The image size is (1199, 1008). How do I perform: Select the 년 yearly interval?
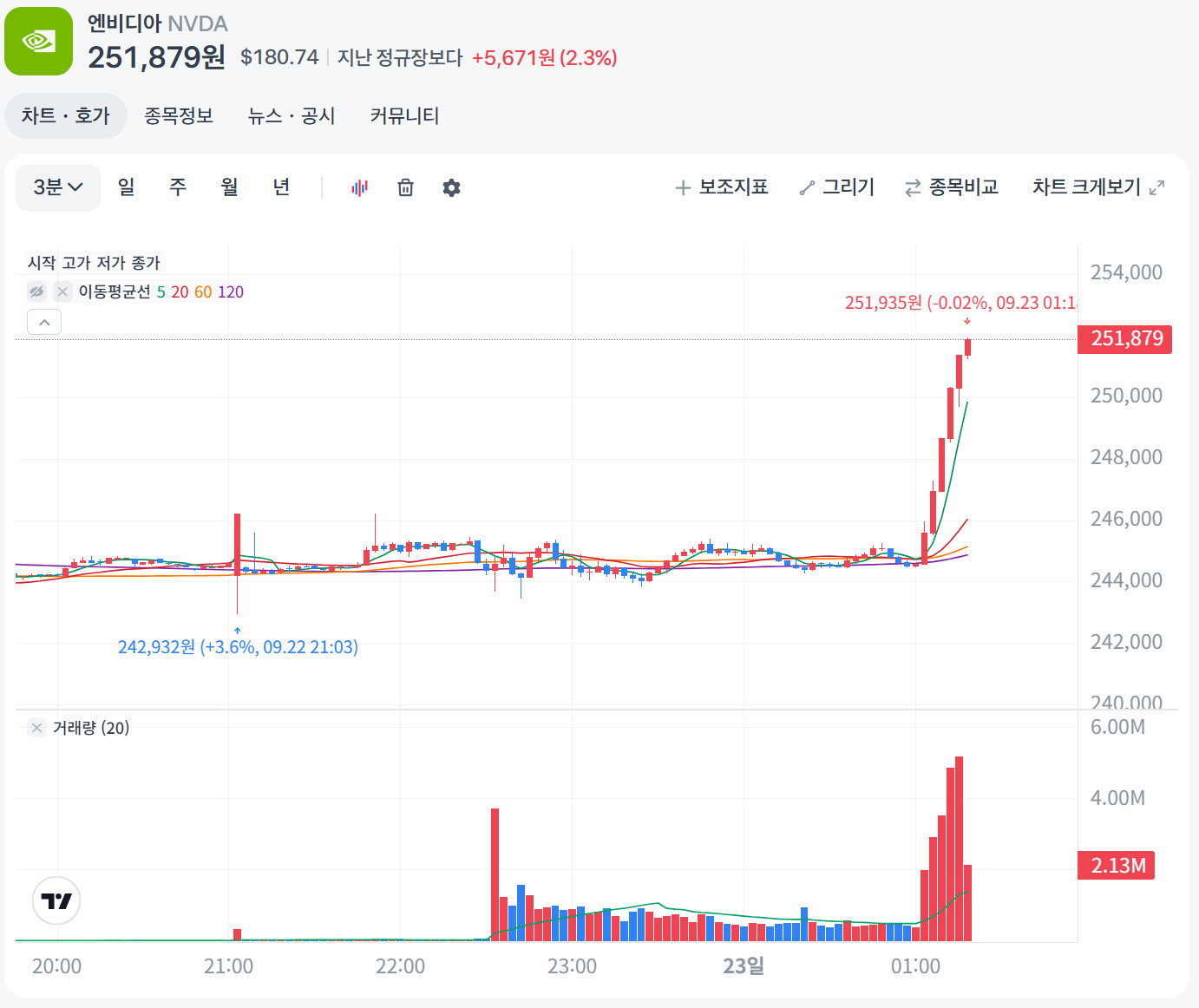(x=281, y=187)
